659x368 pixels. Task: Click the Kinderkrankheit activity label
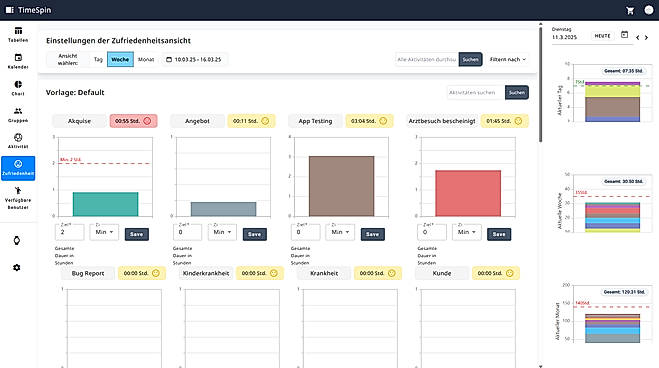coord(206,273)
